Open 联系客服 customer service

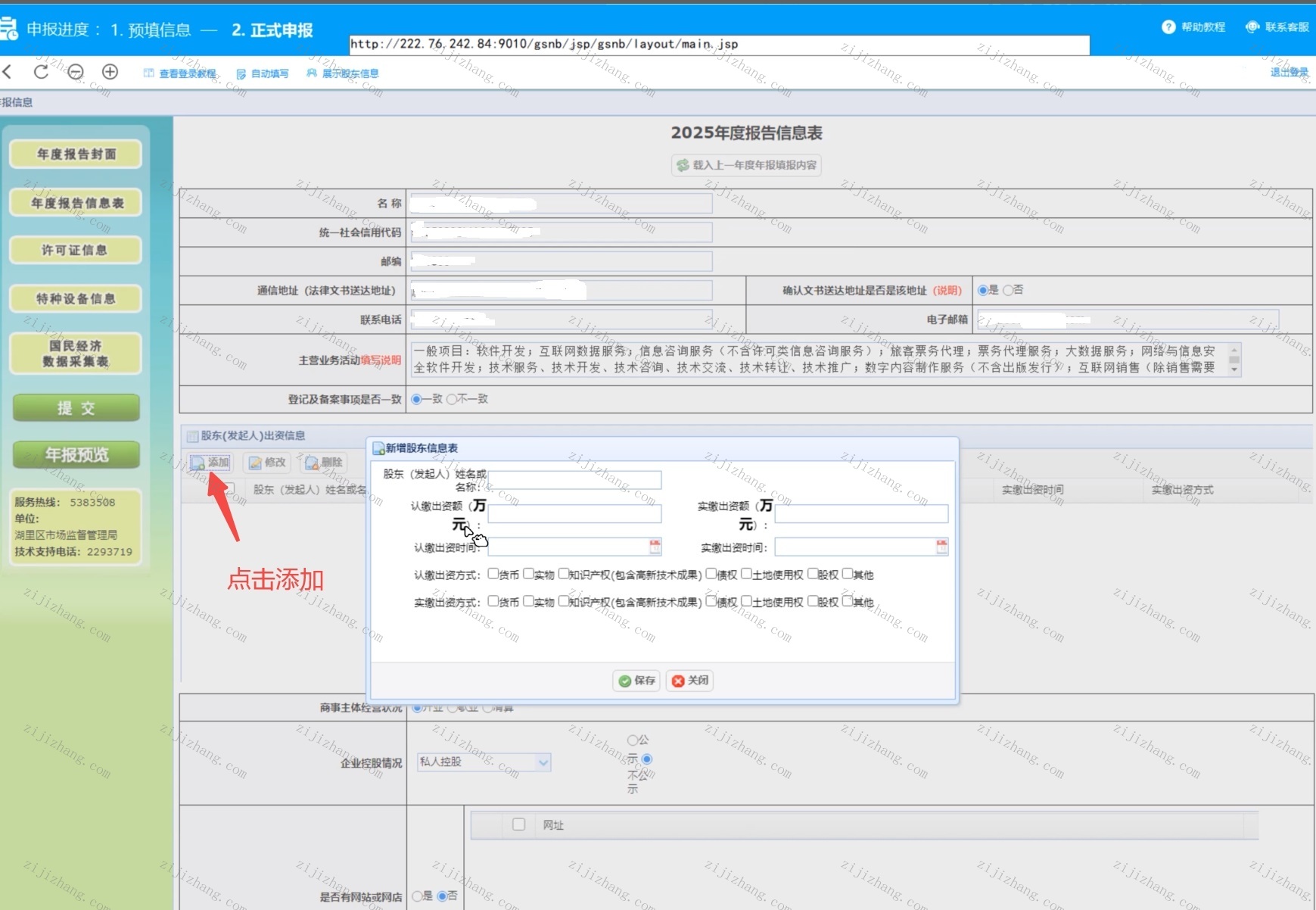pyautogui.click(x=1277, y=27)
